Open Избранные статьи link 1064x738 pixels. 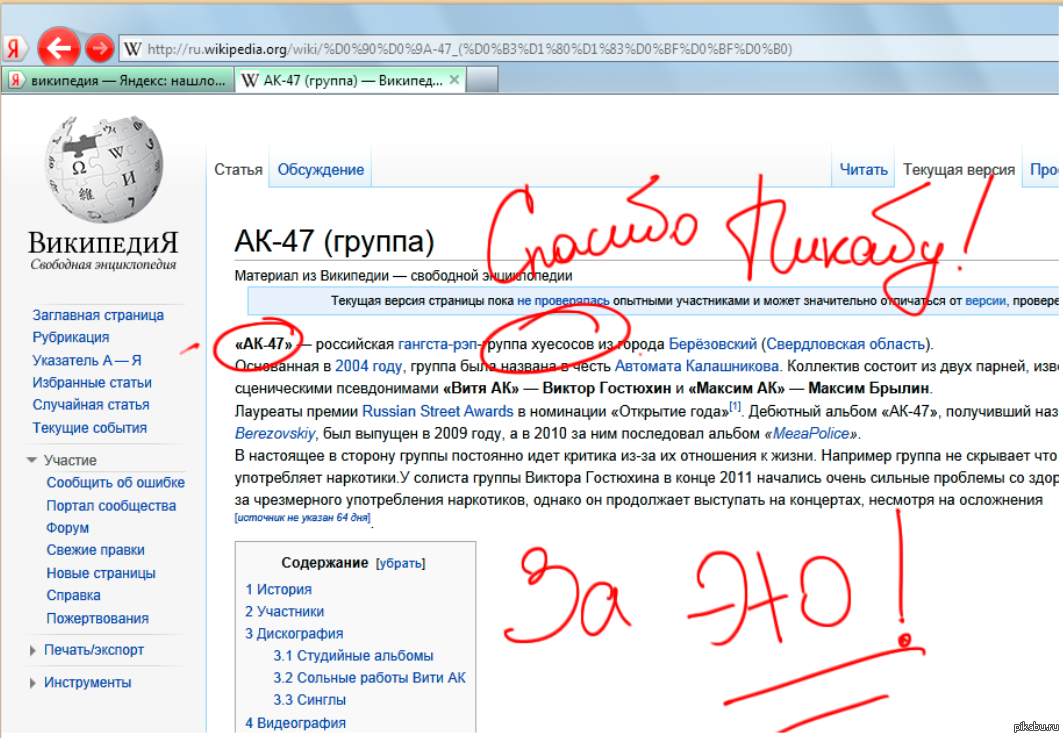[x=92, y=383]
